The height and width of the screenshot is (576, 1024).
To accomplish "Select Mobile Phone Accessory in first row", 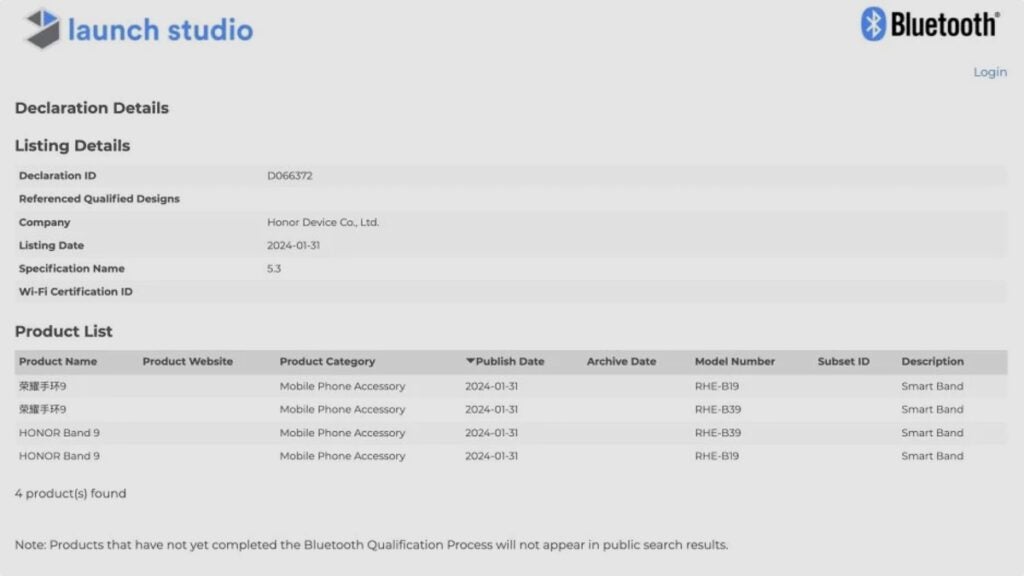I will click(x=342, y=386).
